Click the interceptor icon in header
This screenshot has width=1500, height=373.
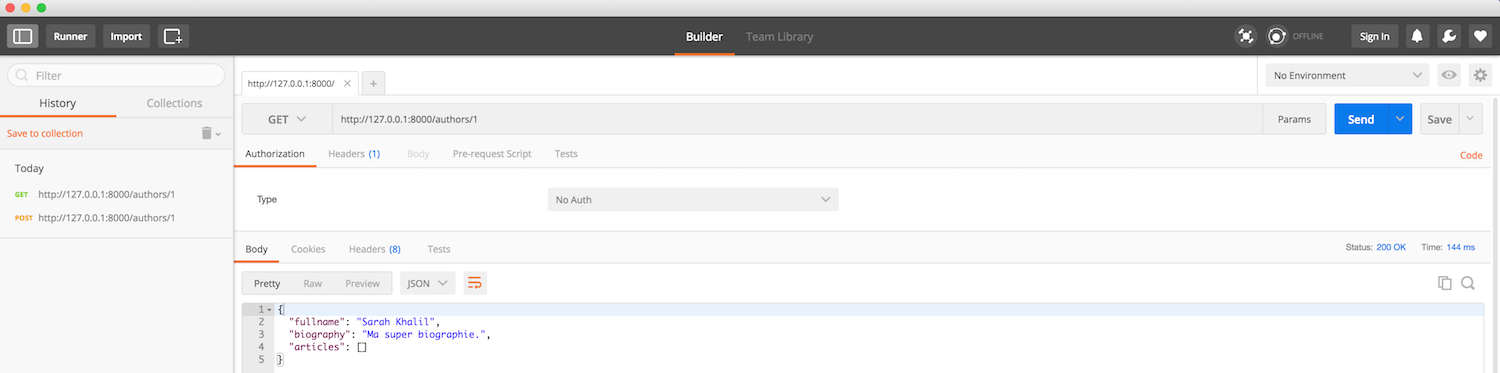pyautogui.click(x=1246, y=36)
